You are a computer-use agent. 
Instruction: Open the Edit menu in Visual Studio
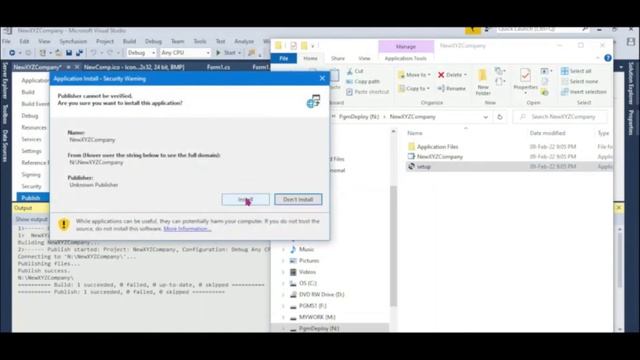point(24,41)
